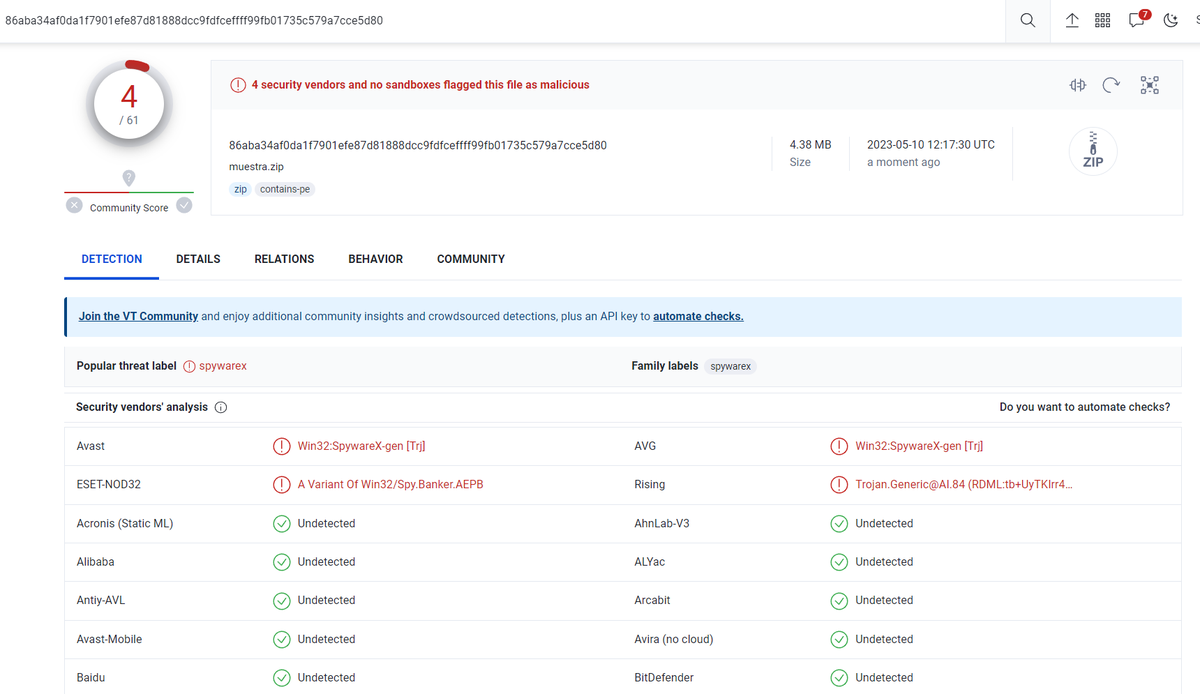Screen dimensions: 1200x694
Task: Follow the automate checks link
Action: point(698,316)
